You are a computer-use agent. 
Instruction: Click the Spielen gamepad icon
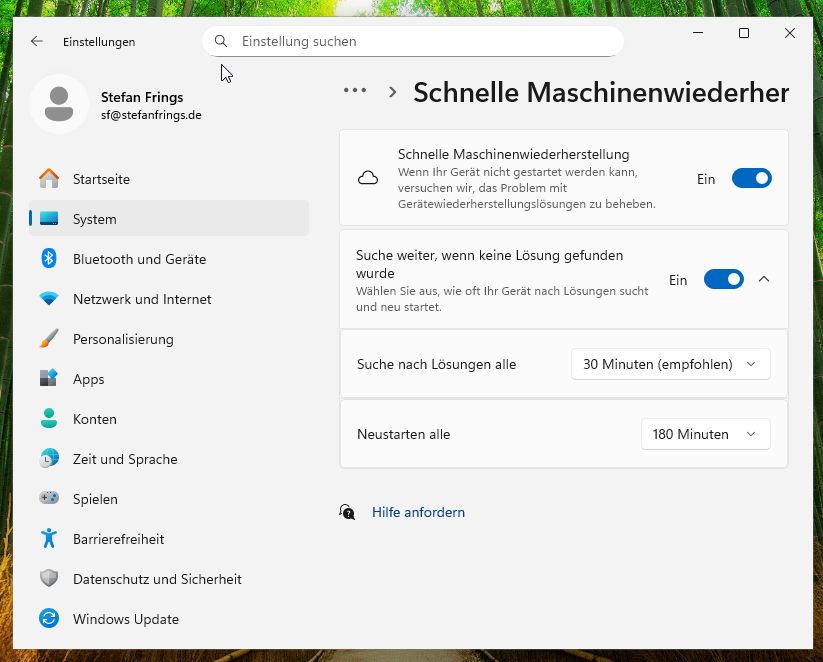[x=49, y=498]
